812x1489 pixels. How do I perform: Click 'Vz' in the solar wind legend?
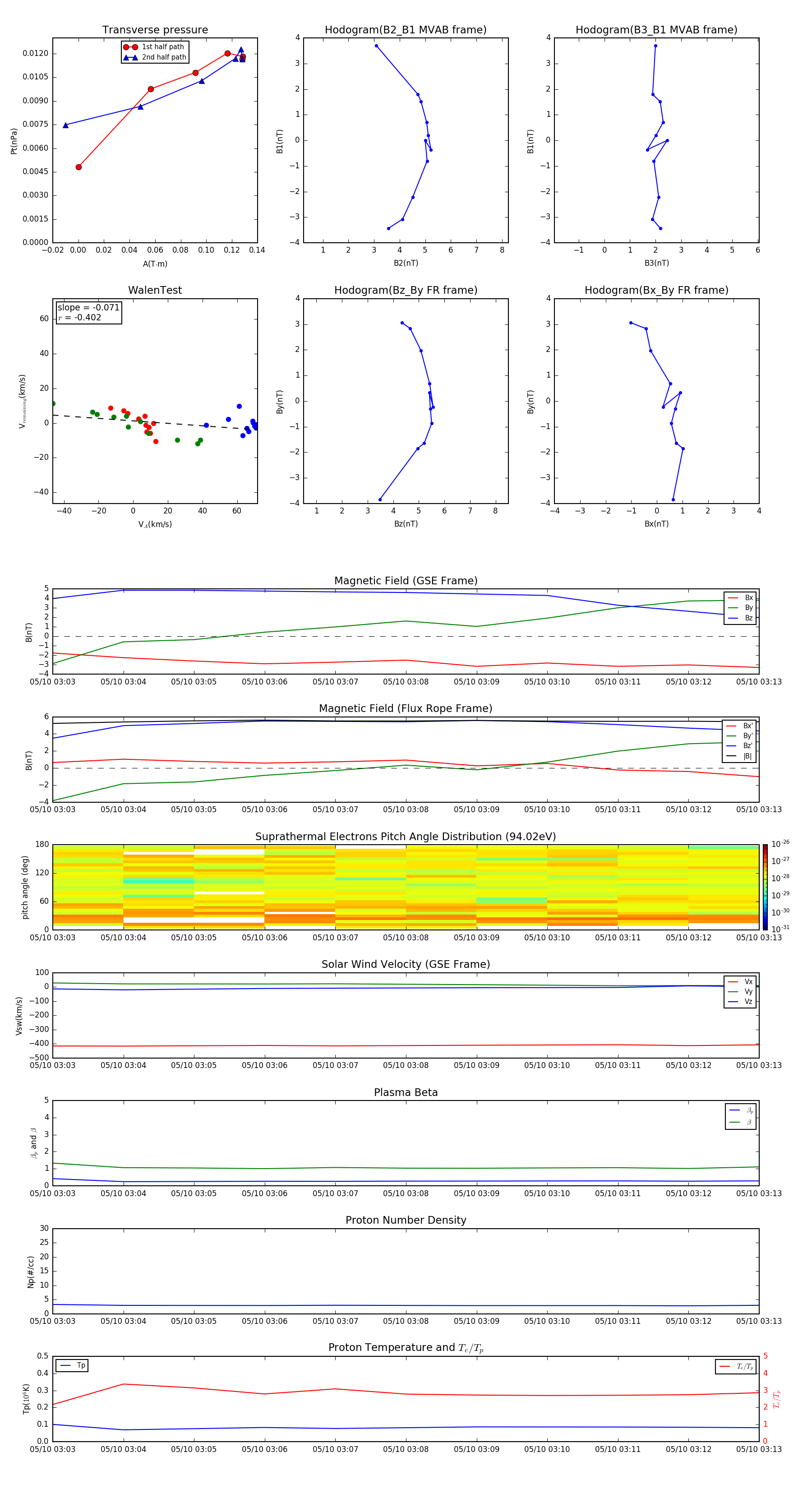tap(748, 1002)
